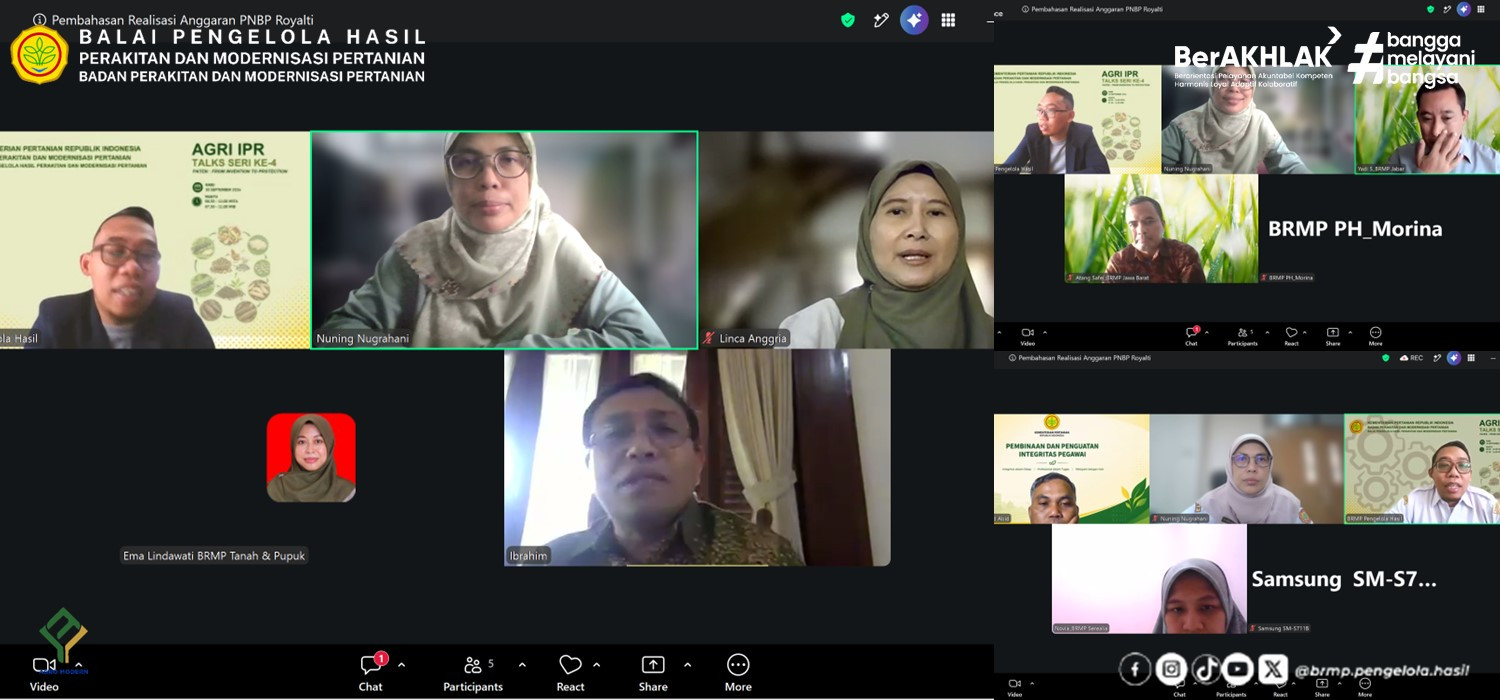Click the cloud REC recording indicator
This screenshot has width=1500, height=700.
tap(1411, 357)
